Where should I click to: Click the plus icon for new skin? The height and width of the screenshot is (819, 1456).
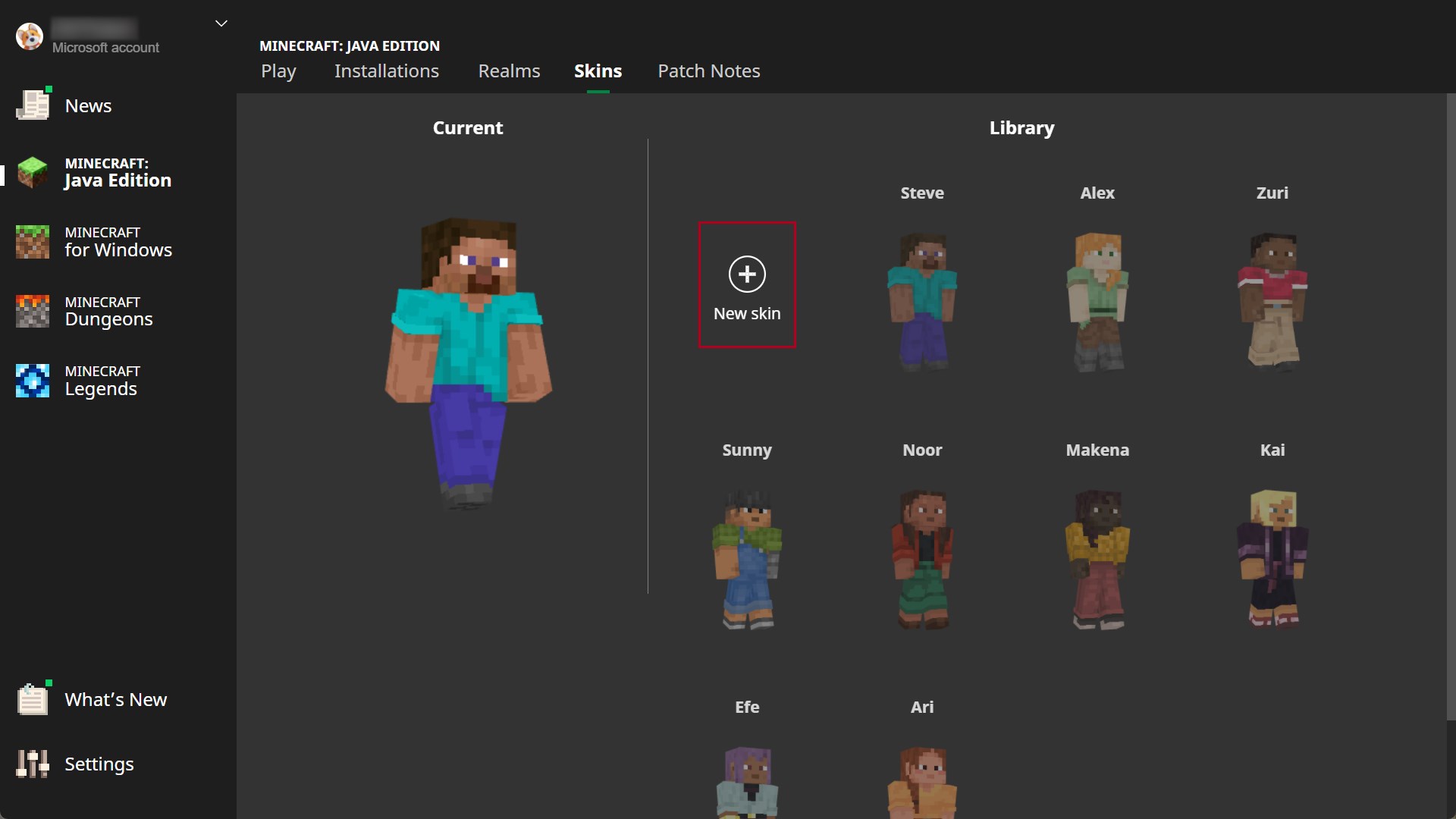(x=747, y=274)
